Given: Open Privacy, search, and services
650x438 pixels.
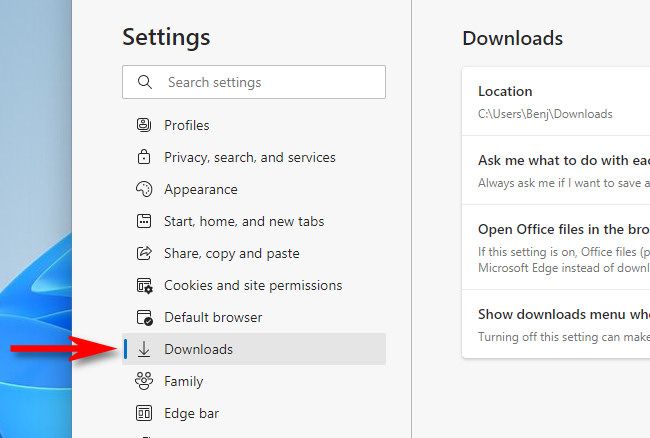Looking at the screenshot, I should (254, 157).
